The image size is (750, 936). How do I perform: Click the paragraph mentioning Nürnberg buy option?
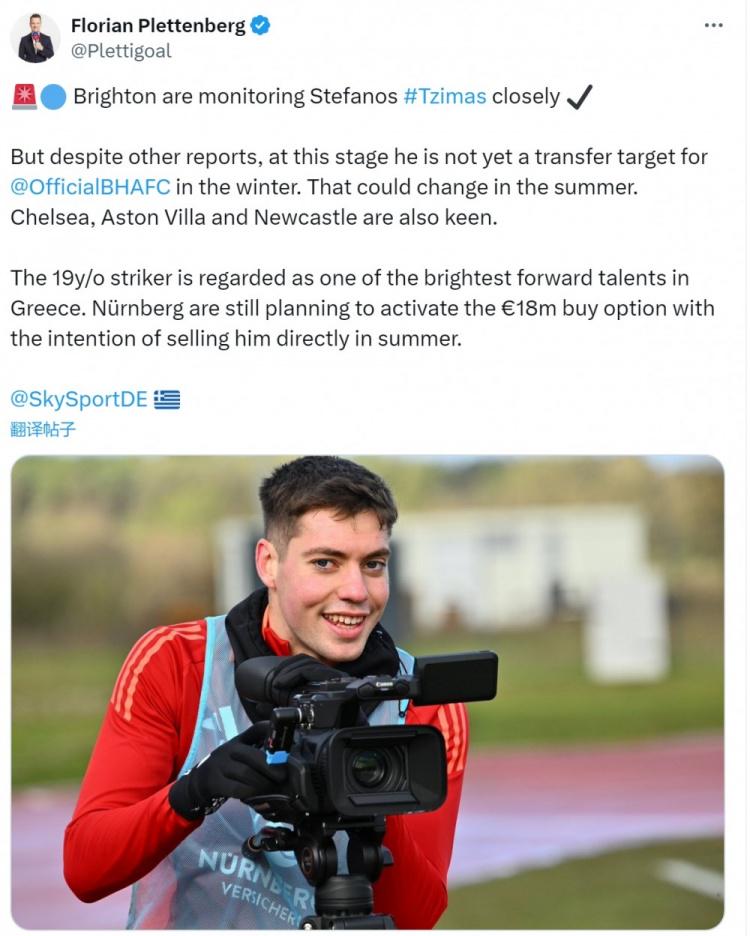(362, 309)
